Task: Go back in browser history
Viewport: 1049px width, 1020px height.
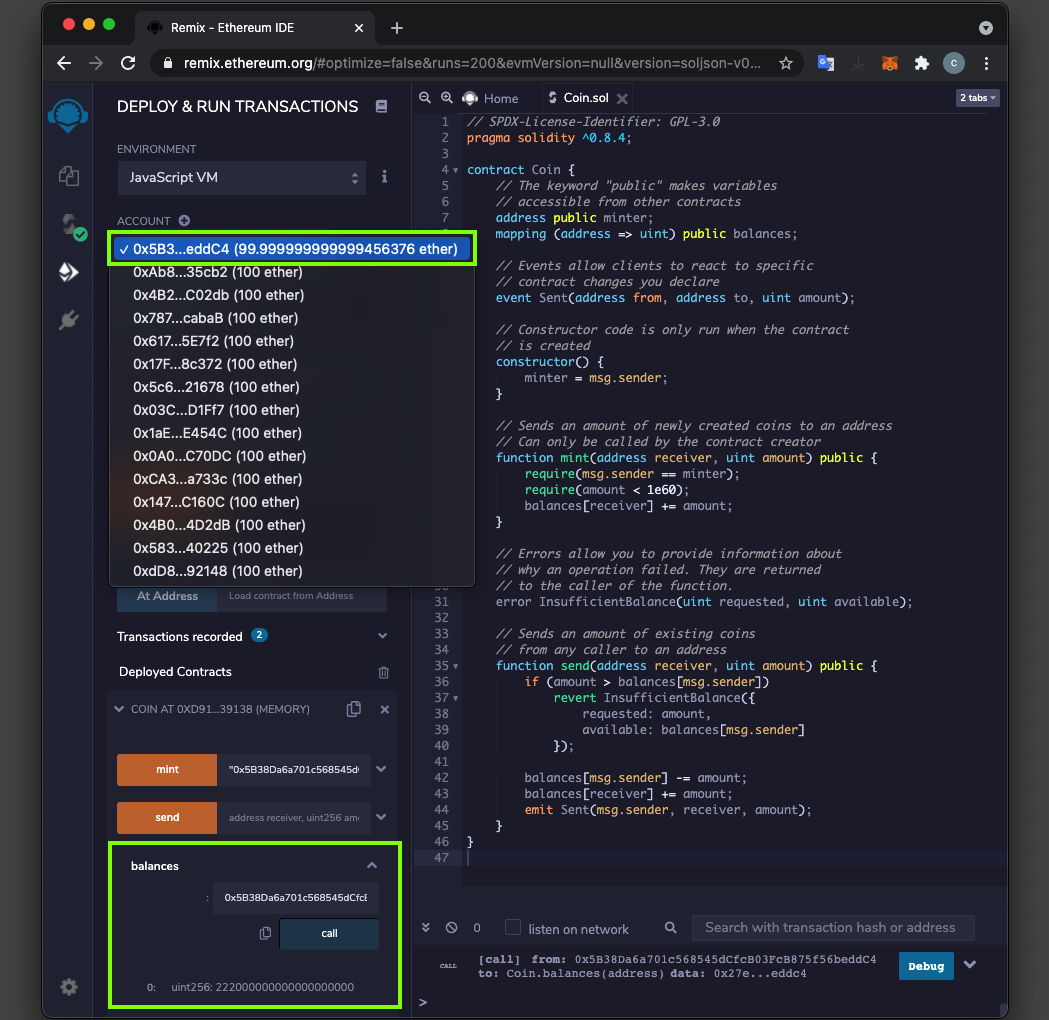Action: 64,63
